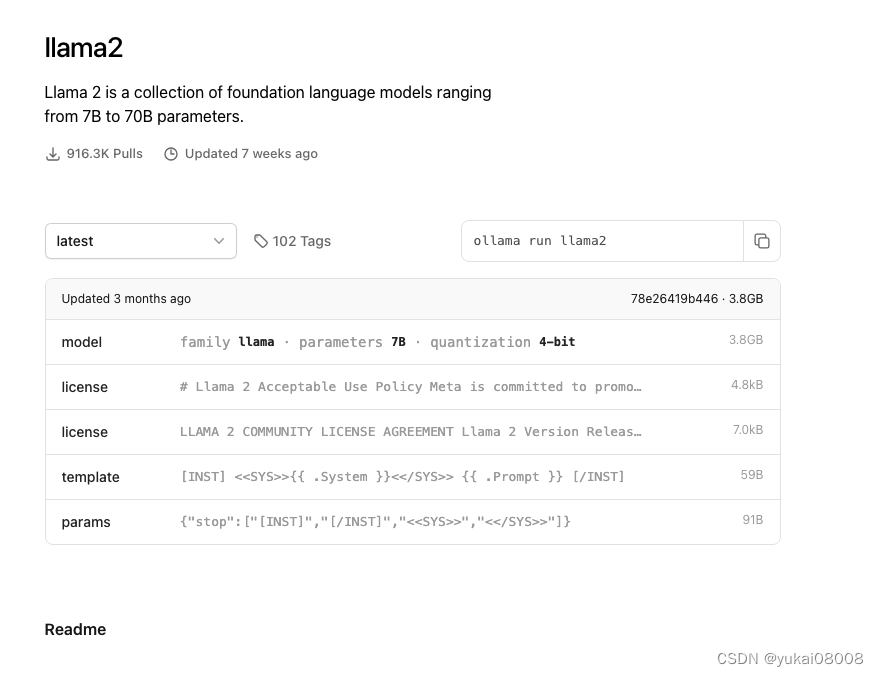Click the Llama 2 description paragraph

(268, 104)
